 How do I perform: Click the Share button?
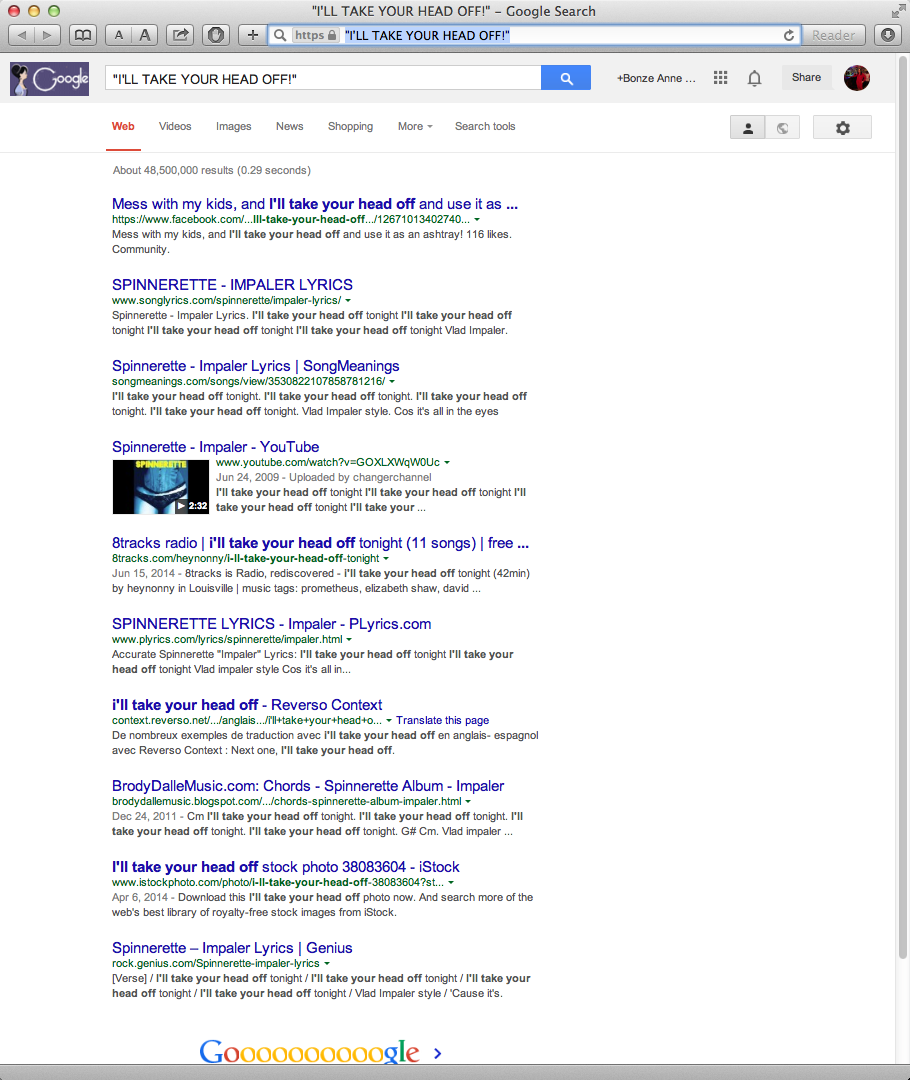tap(806, 77)
